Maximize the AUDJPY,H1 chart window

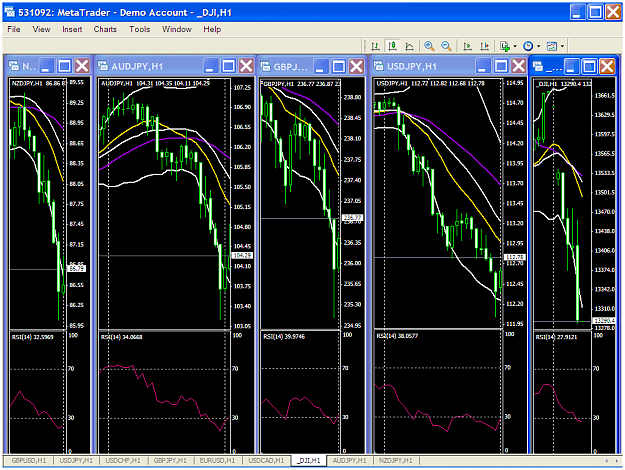point(228,66)
